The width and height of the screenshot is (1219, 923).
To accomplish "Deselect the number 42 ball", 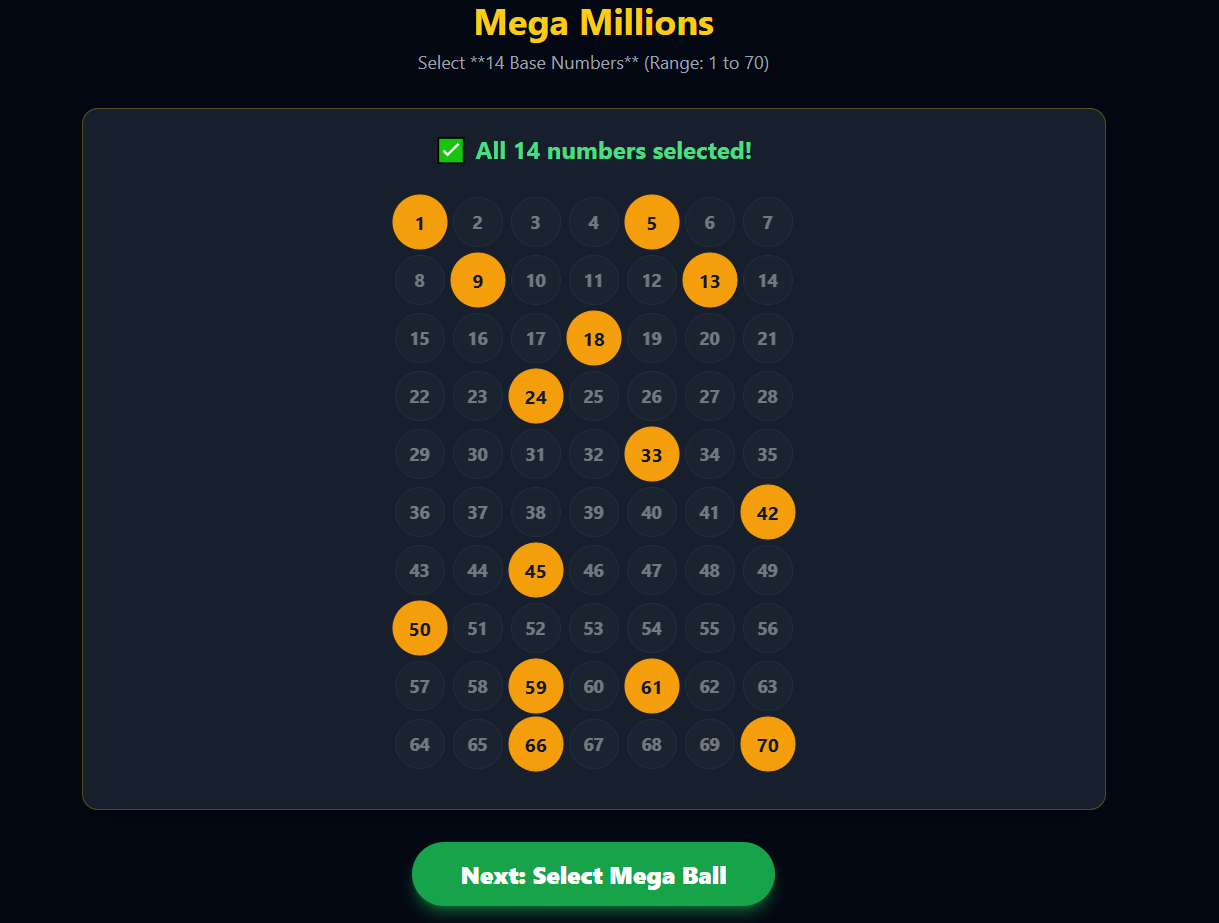I will tap(767, 512).
